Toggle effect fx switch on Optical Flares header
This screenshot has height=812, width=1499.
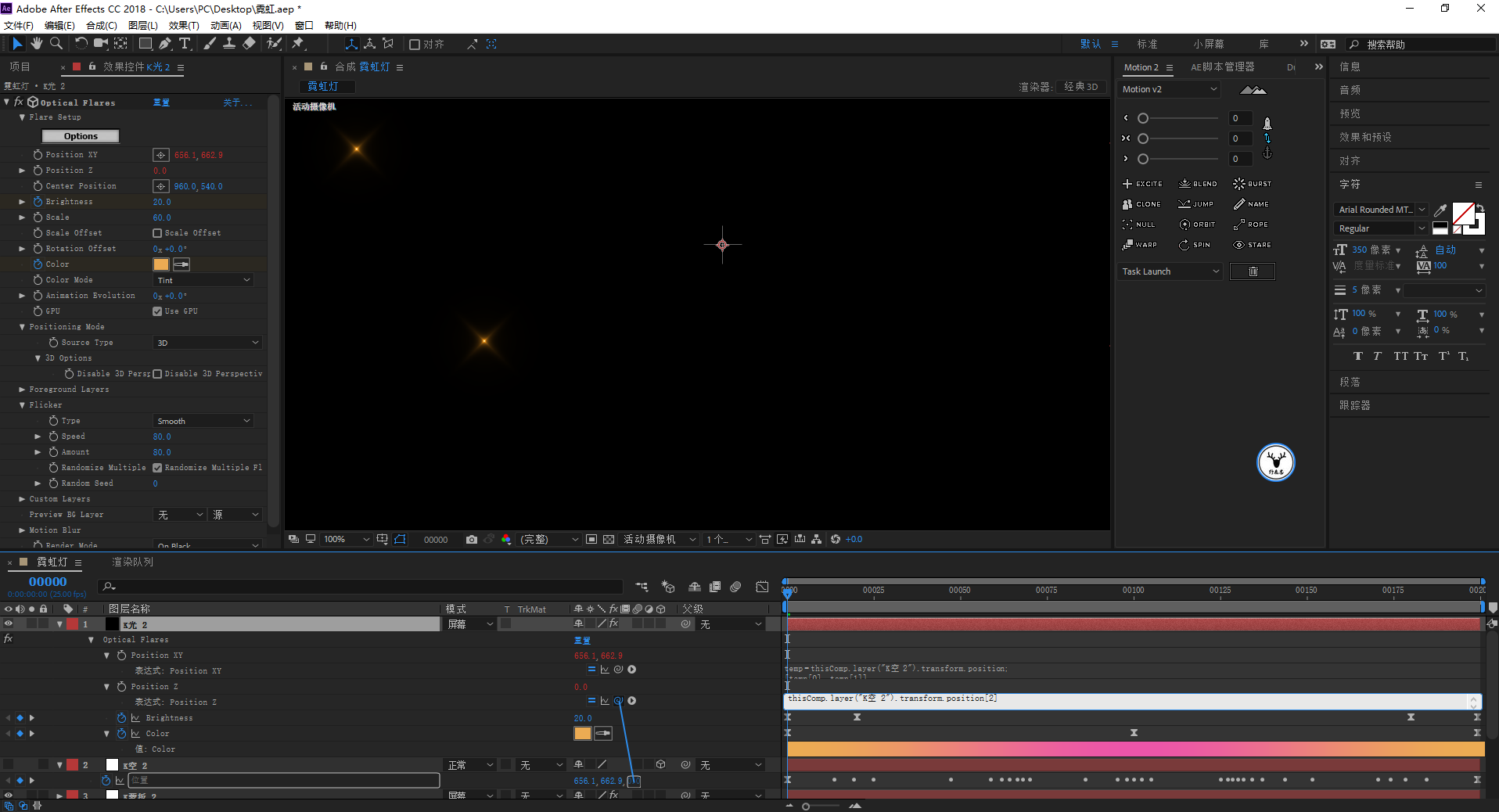click(19, 102)
